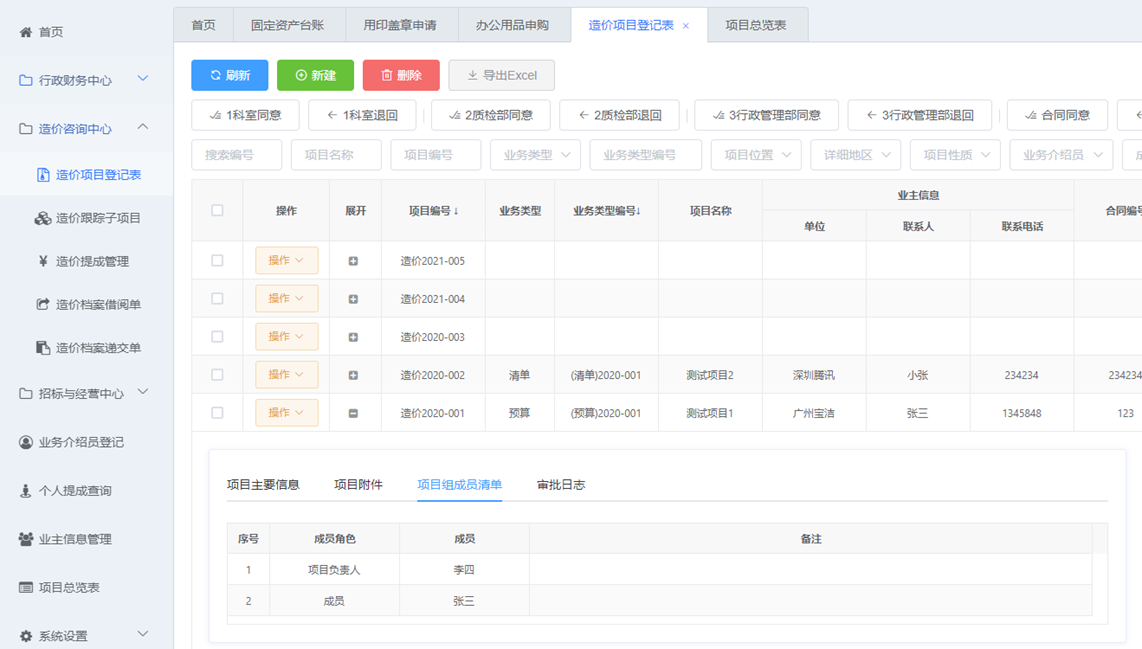Collapse the 造价咨询中心 menu chevron

(143, 127)
